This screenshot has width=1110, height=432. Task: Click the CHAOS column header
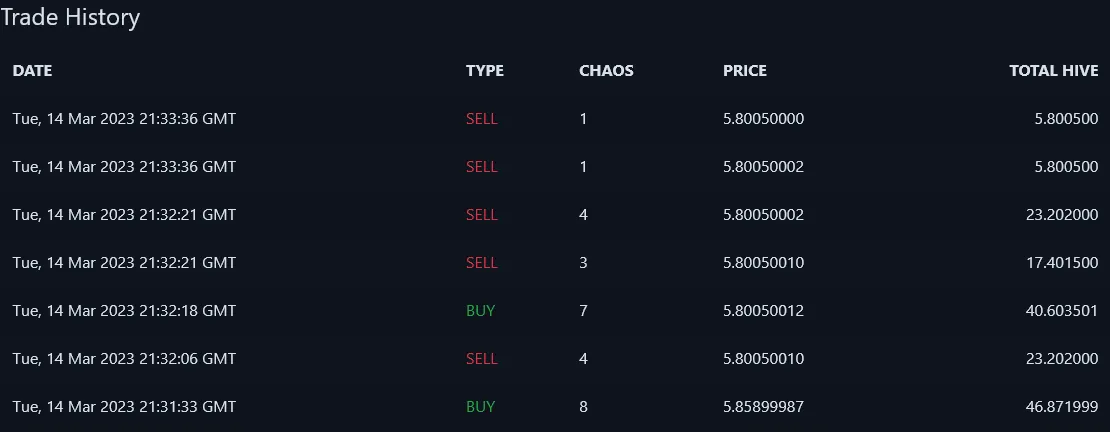(x=606, y=71)
